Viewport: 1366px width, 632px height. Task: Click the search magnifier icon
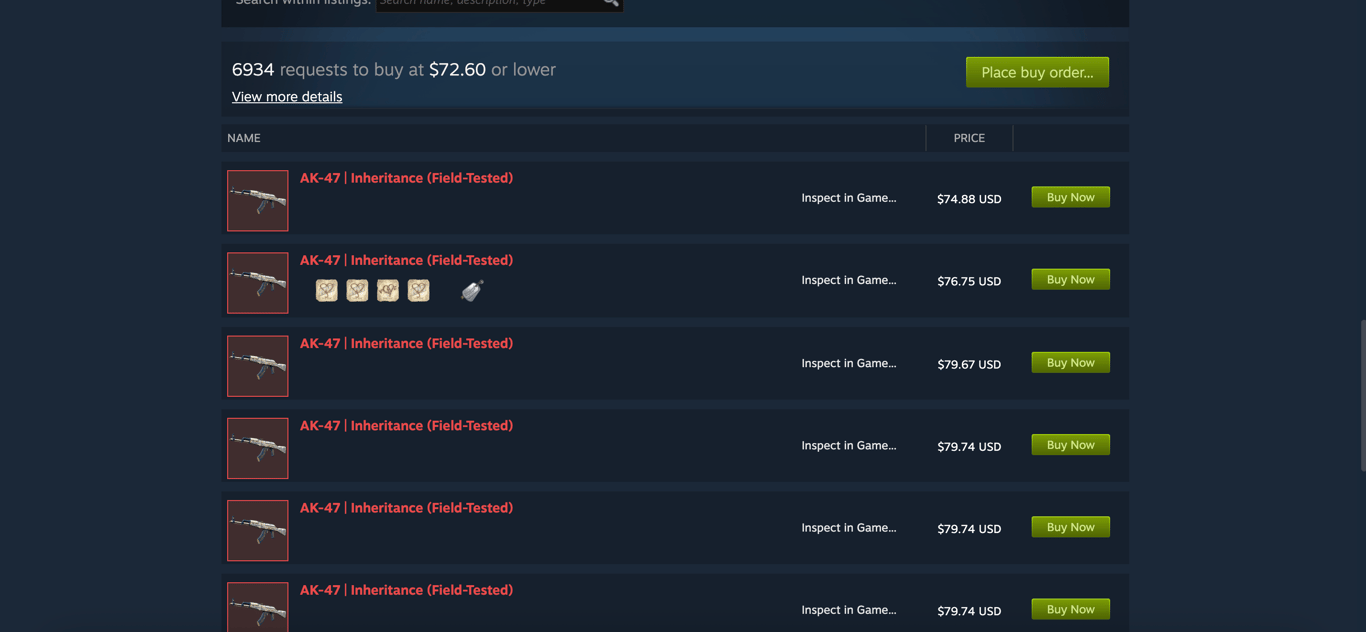(610, 3)
